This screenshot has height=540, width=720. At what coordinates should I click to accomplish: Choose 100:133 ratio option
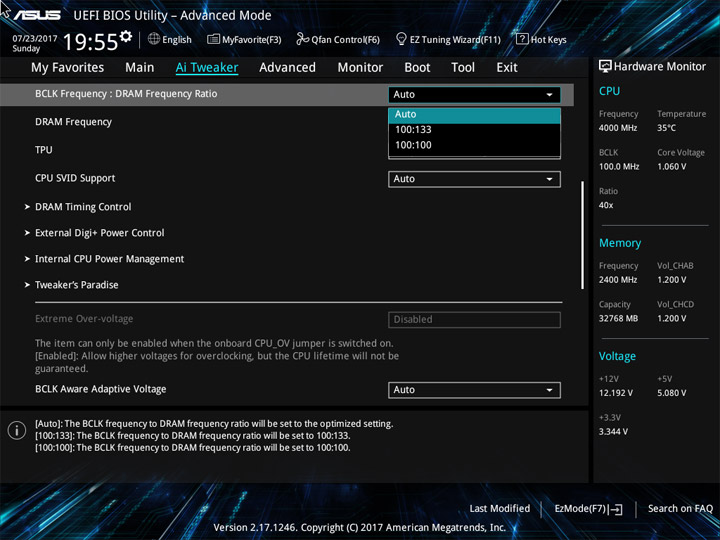(474, 130)
